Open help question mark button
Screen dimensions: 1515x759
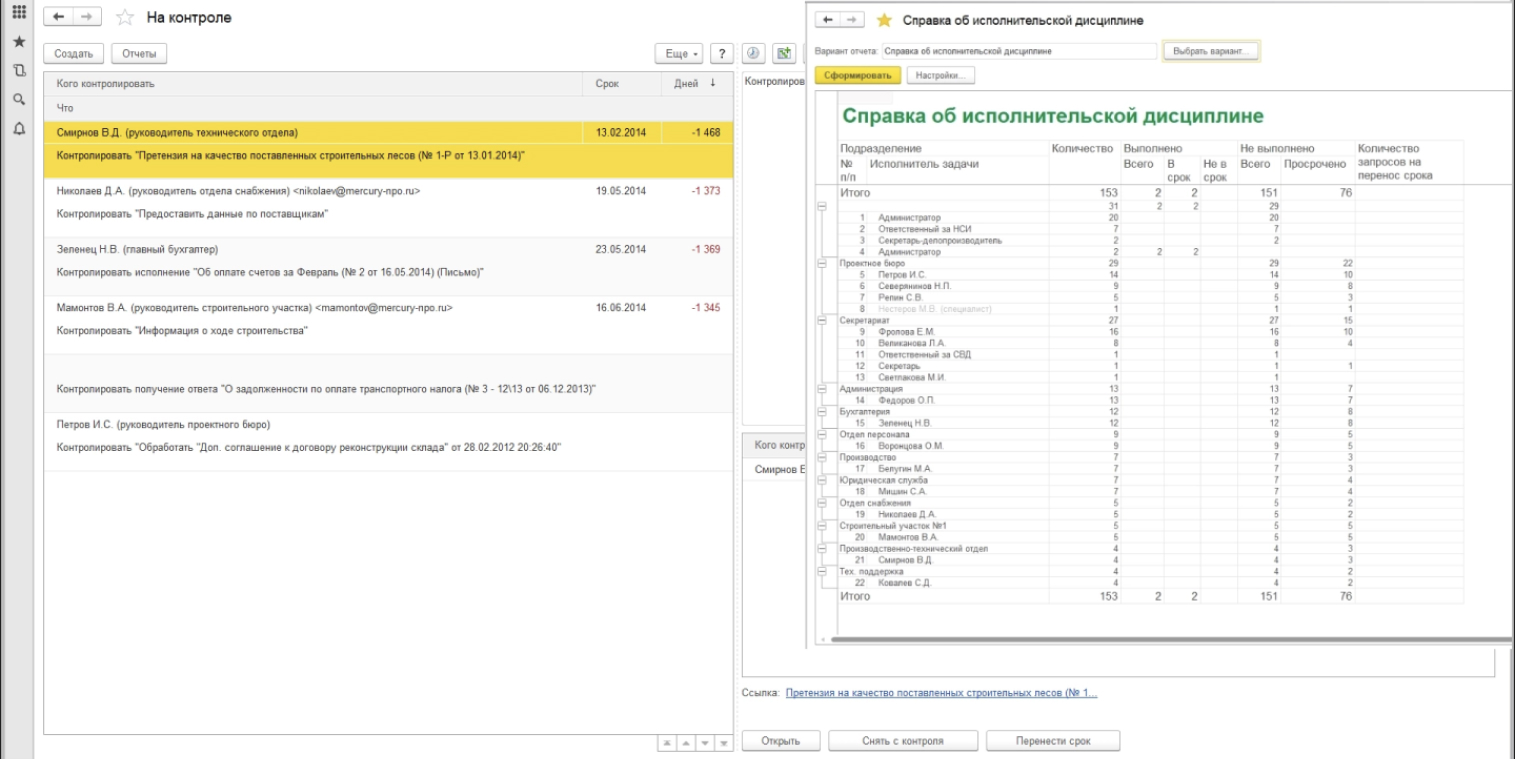coord(721,54)
